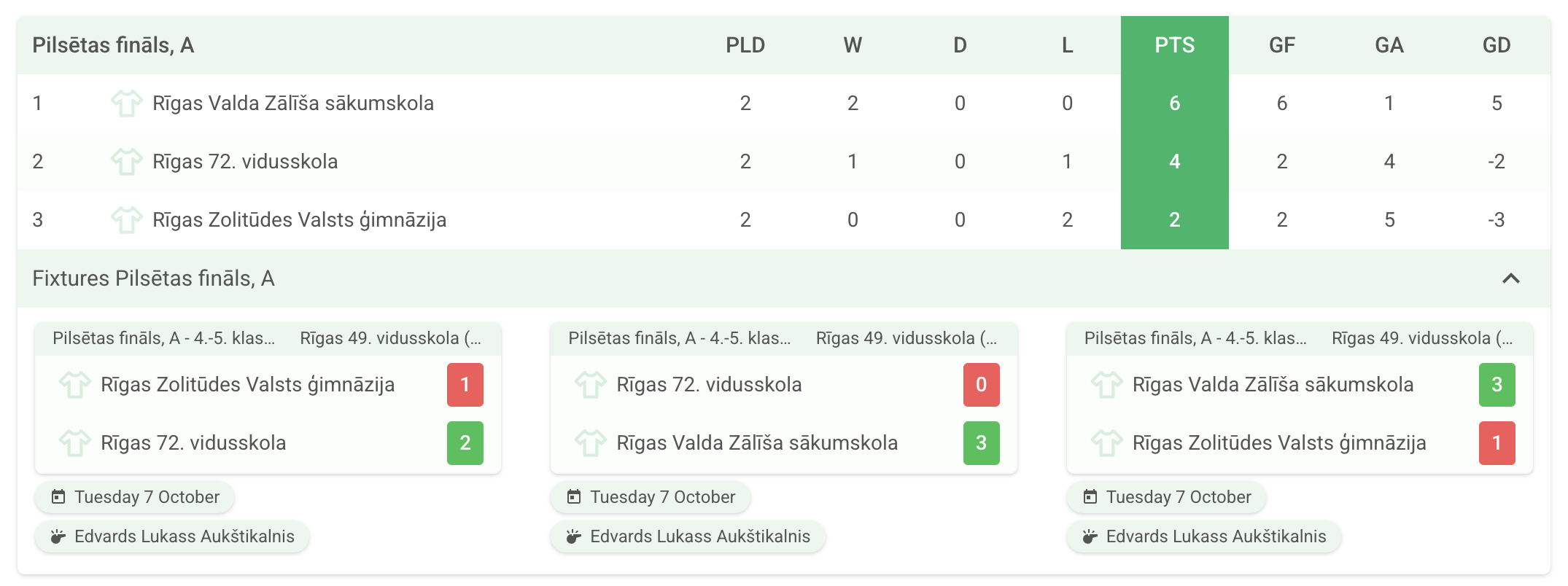Image resolution: width=1568 pixels, height=586 pixels.
Task: Click calendar icon on first fixture's date chip
Action: coord(58,497)
